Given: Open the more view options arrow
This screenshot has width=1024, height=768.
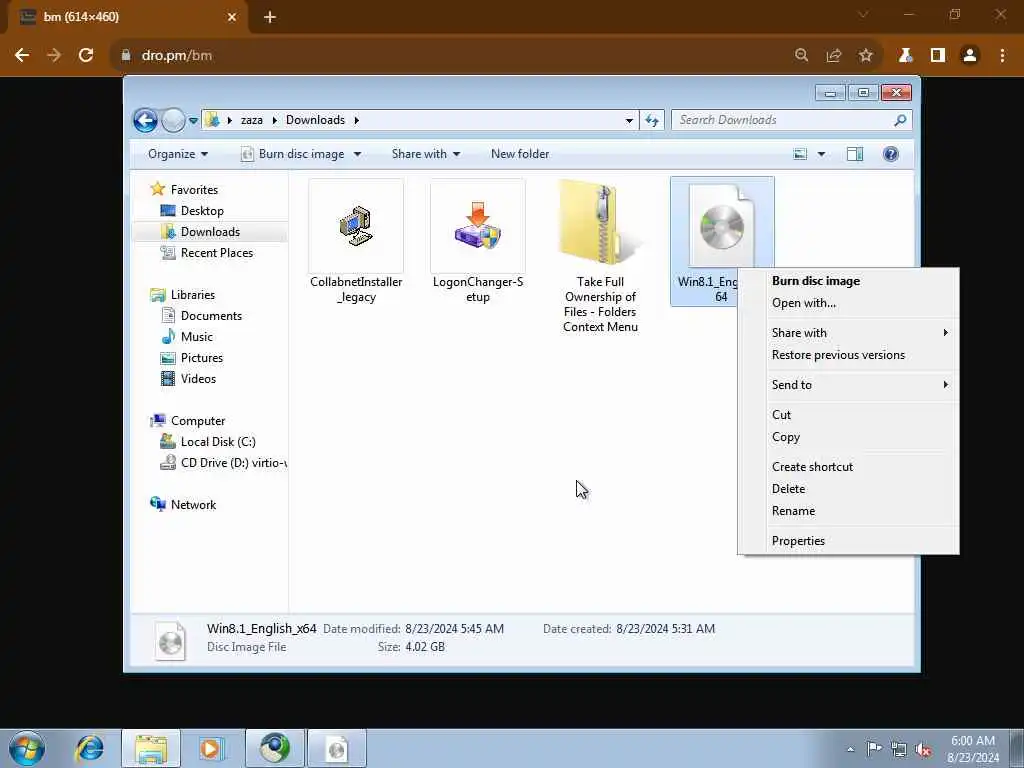Looking at the screenshot, I should pos(822,154).
